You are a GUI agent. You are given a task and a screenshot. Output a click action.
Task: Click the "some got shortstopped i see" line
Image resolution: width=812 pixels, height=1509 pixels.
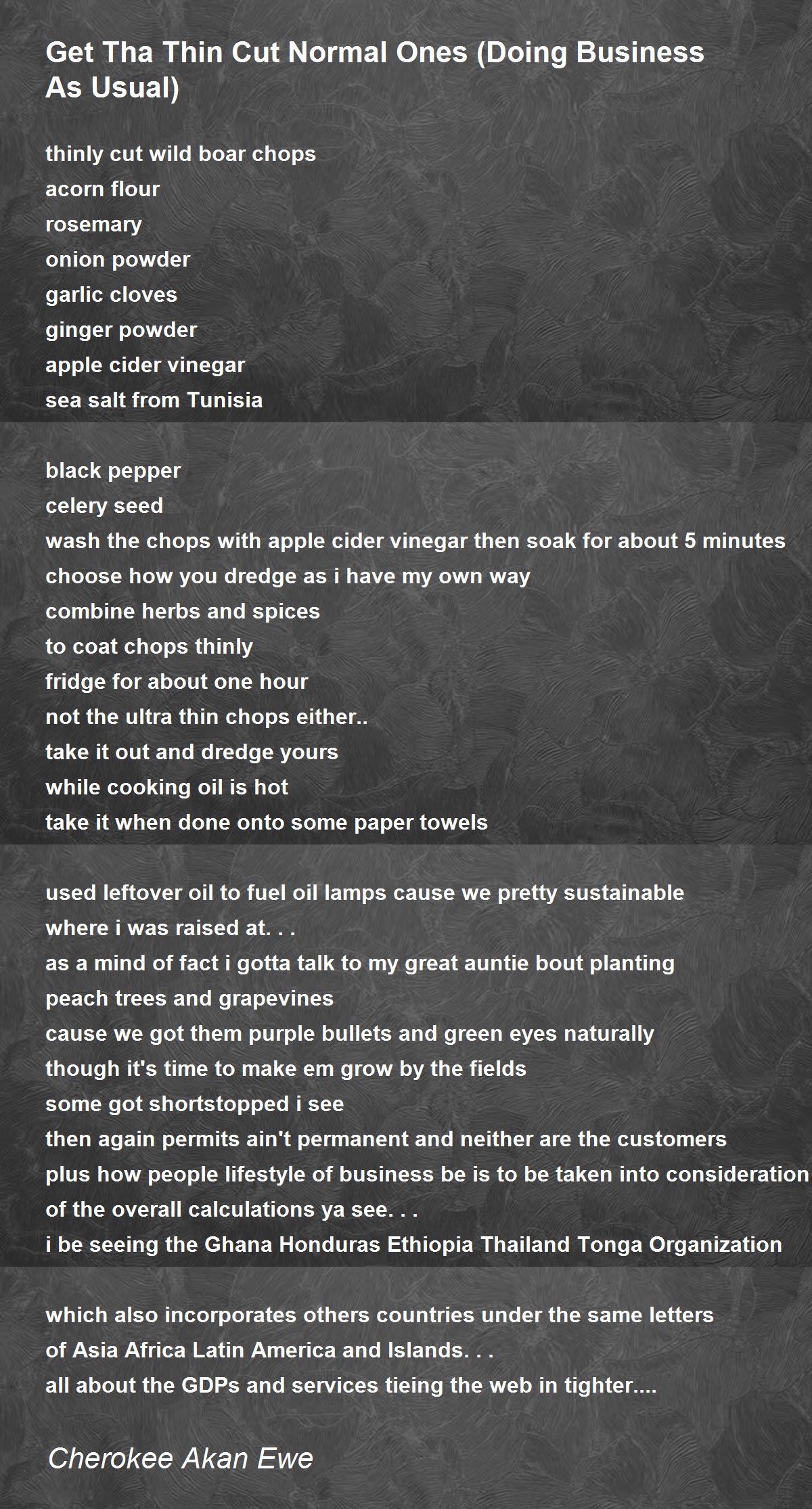(195, 1104)
